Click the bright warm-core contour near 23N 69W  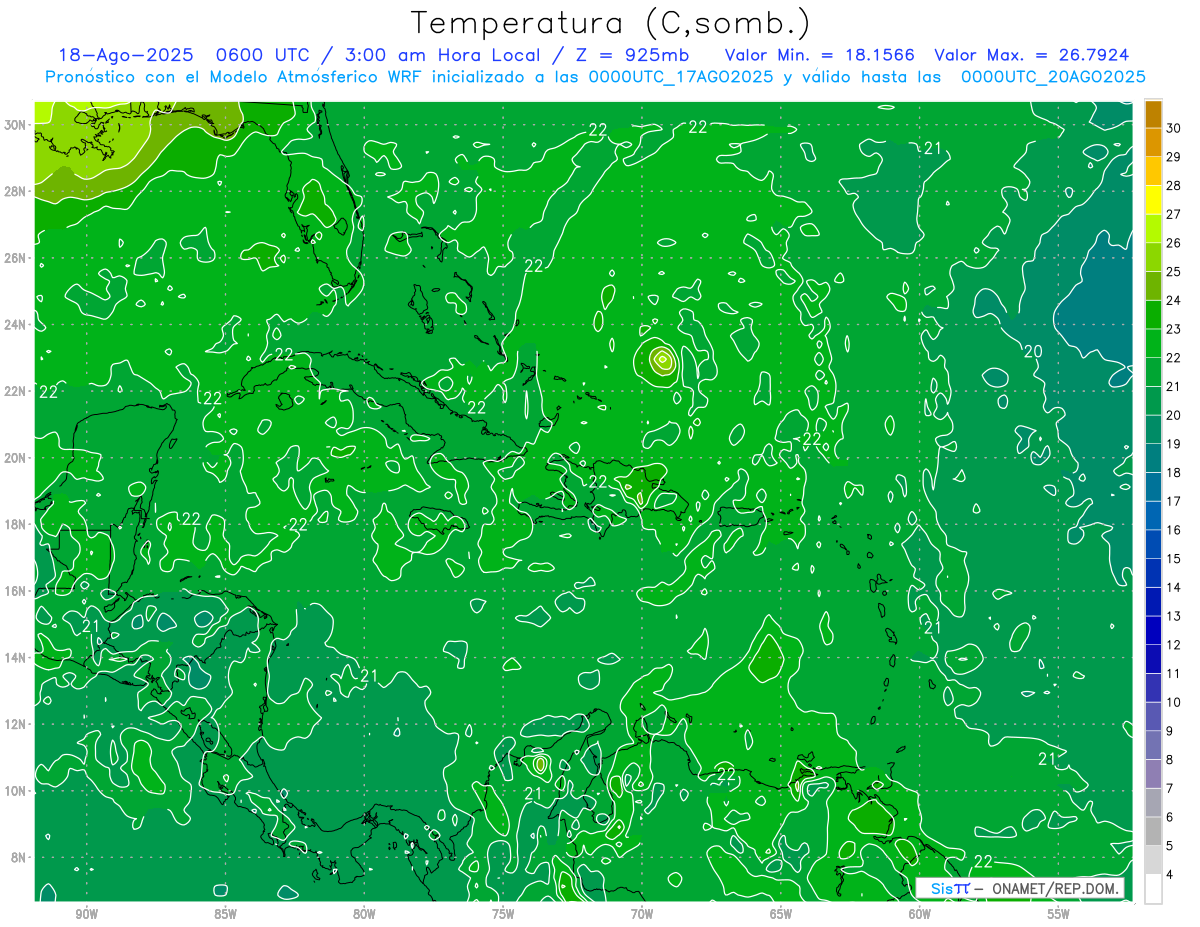[x=661, y=359]
